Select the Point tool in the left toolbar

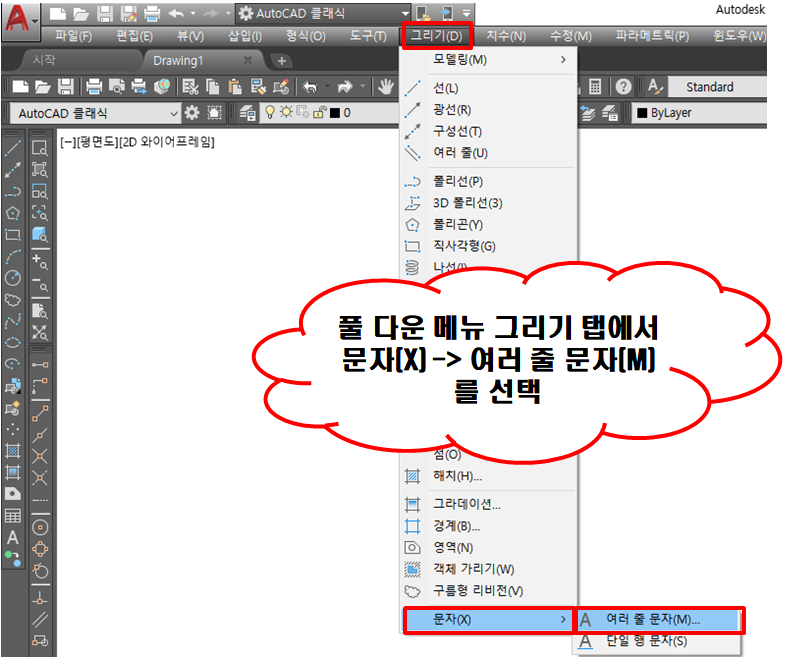click(x=13, y=429)
